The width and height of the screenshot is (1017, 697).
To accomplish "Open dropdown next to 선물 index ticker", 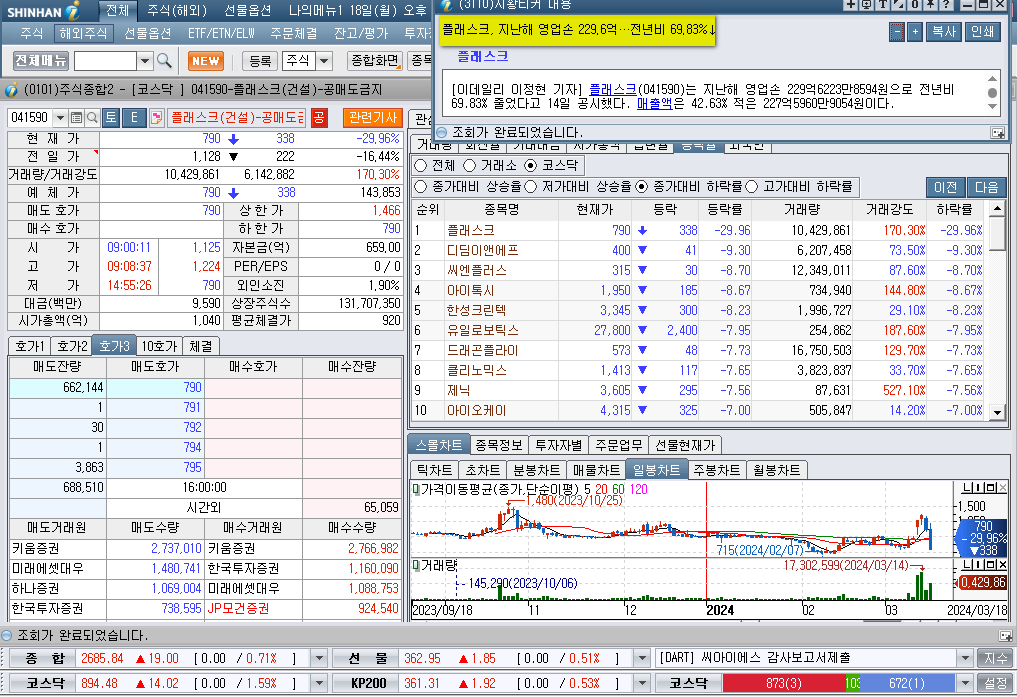I will tap(641, 659).
